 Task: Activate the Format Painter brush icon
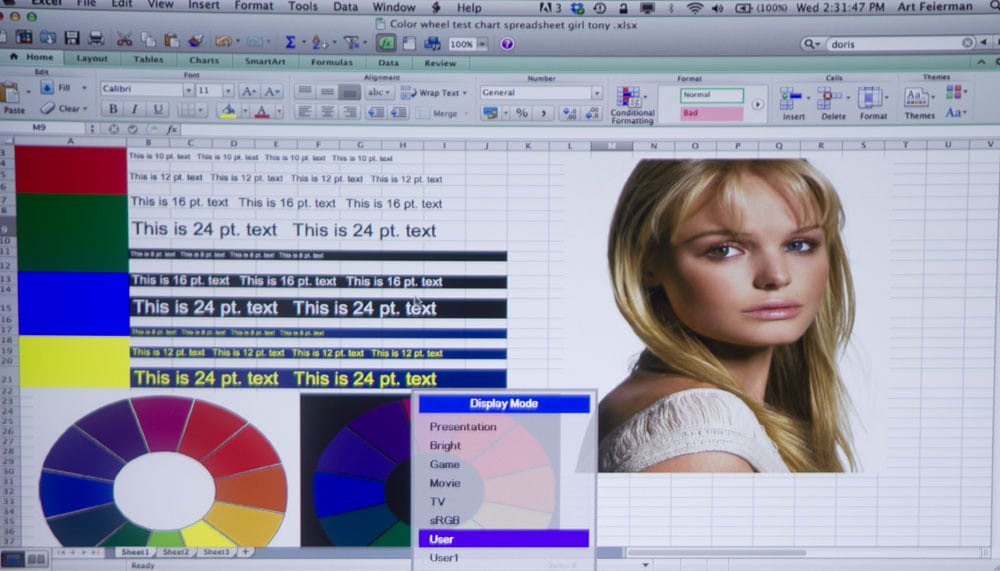point(196,40)
